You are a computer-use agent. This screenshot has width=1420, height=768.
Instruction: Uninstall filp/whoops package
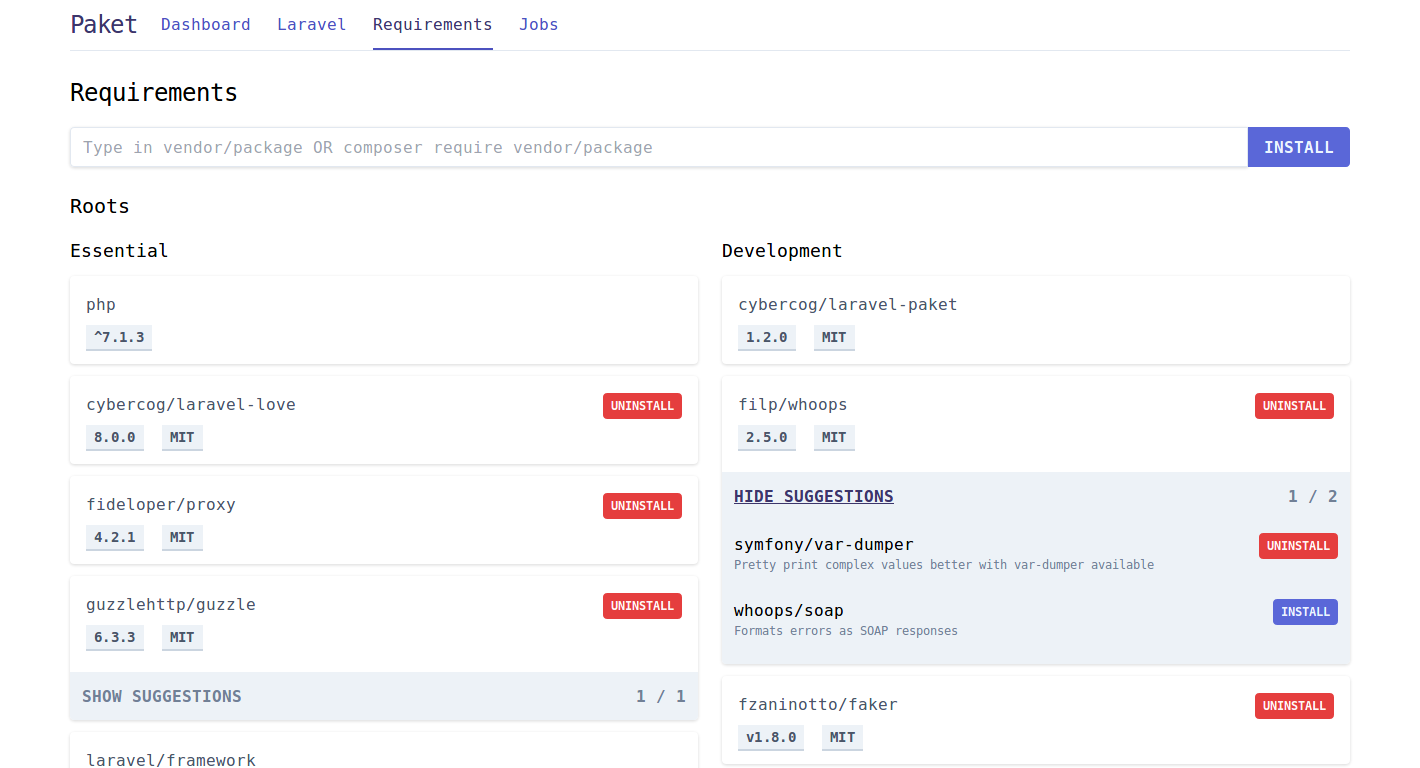(x=1294, y=406)
